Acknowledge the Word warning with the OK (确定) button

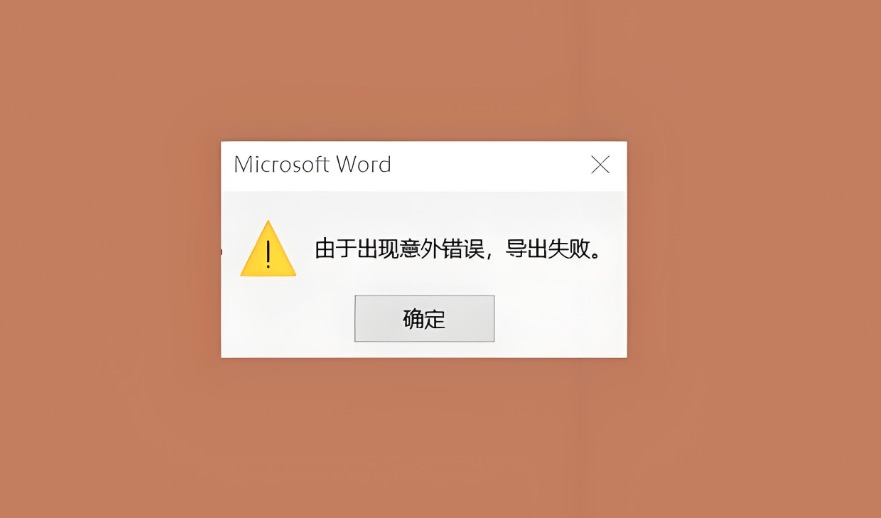click(x=424, y=319)
